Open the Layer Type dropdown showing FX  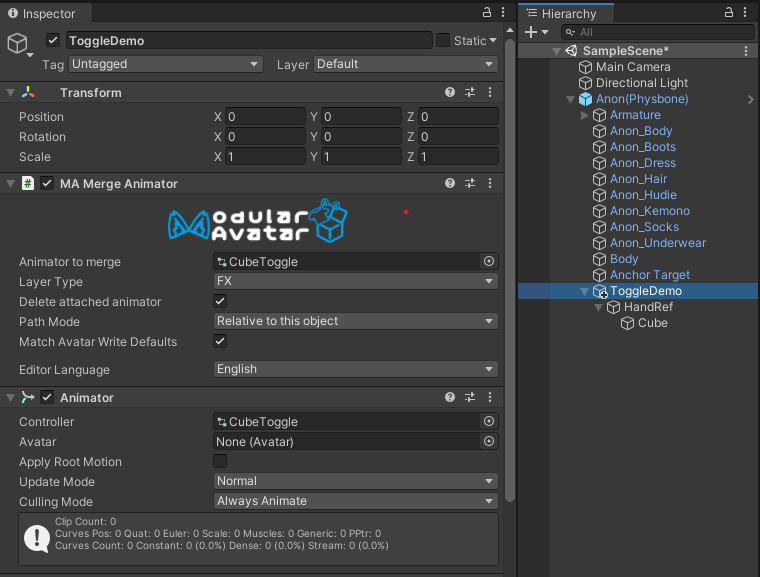click(x=356, y=281)
